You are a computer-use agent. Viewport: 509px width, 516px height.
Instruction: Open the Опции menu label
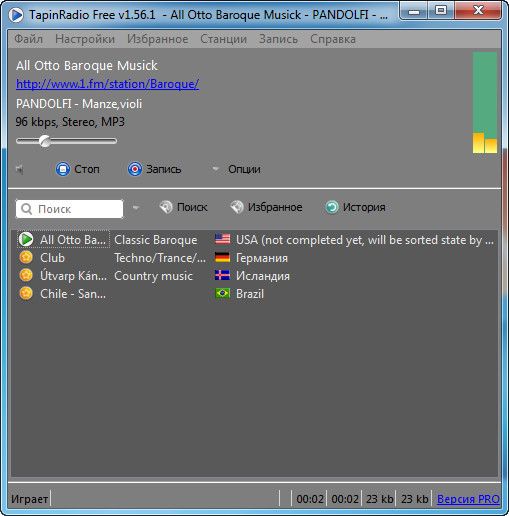pos(244,169)
